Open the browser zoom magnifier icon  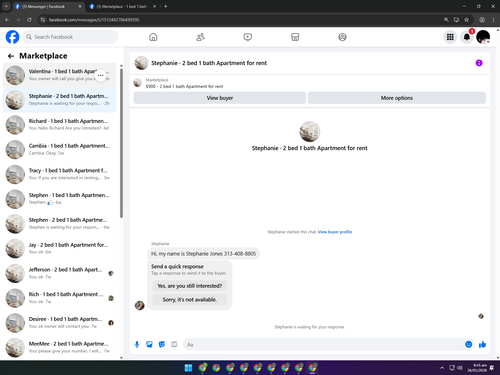click(446, 20)
